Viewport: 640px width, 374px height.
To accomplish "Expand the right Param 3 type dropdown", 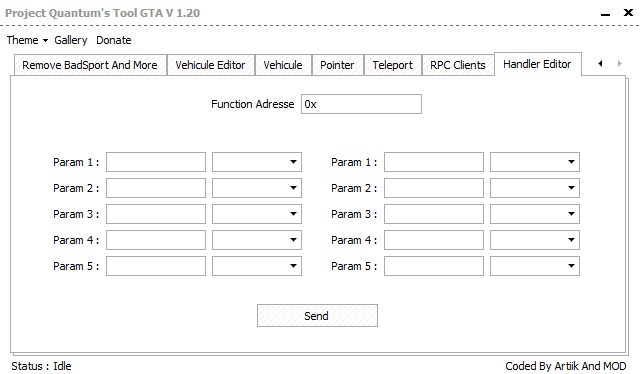I will pyautogui.click(x=535, y=214).
